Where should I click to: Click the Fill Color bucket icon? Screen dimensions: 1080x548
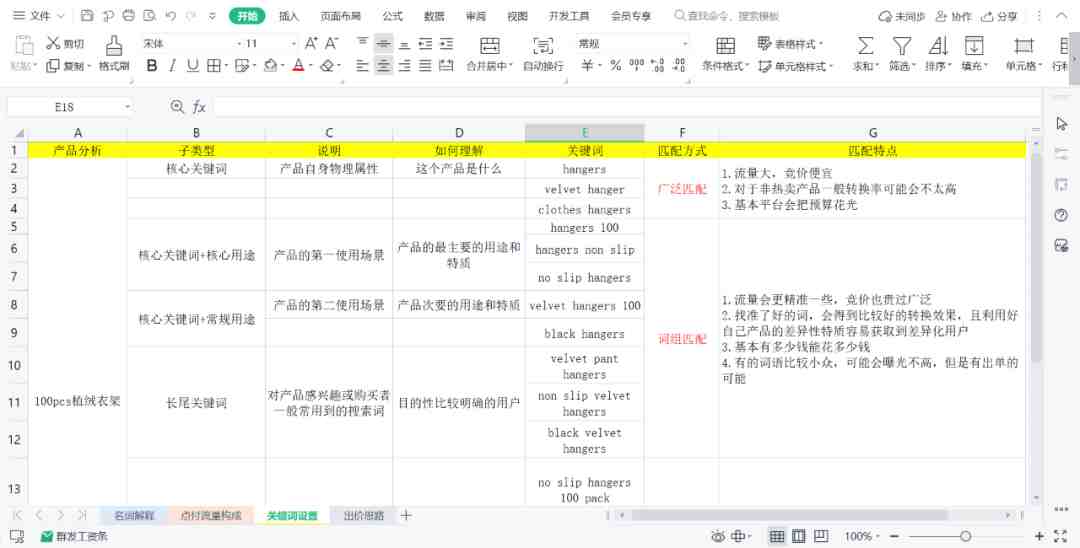pyautogui.click(x=271, y=65)
